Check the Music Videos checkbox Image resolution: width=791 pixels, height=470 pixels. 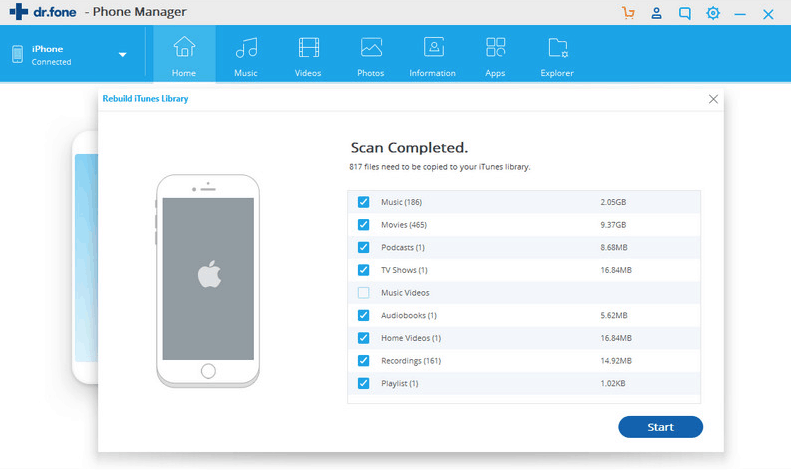363,292
